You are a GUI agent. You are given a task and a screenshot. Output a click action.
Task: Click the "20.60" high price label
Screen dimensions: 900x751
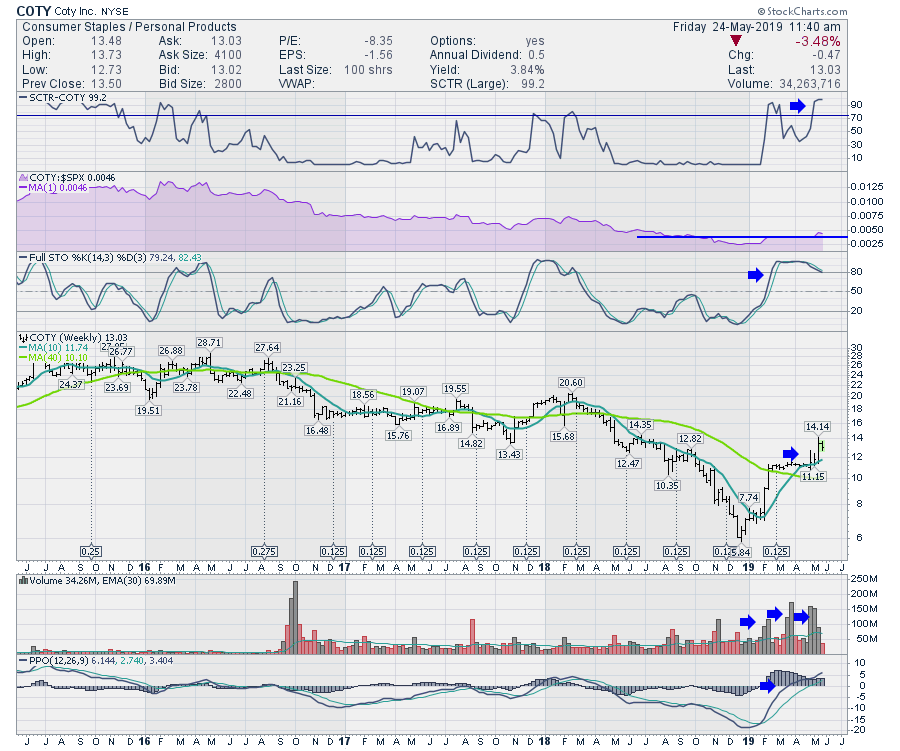point(571,383)
